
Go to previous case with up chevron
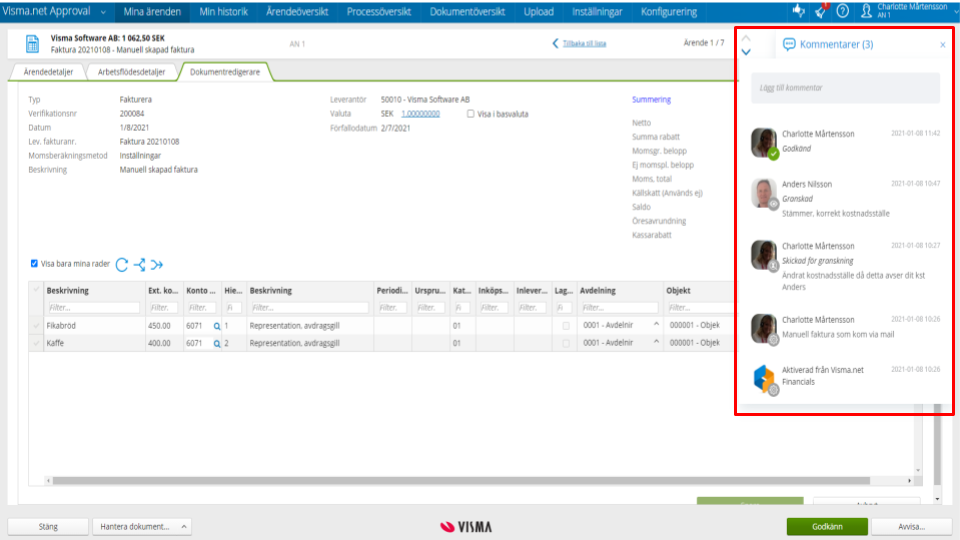(746, 38)
